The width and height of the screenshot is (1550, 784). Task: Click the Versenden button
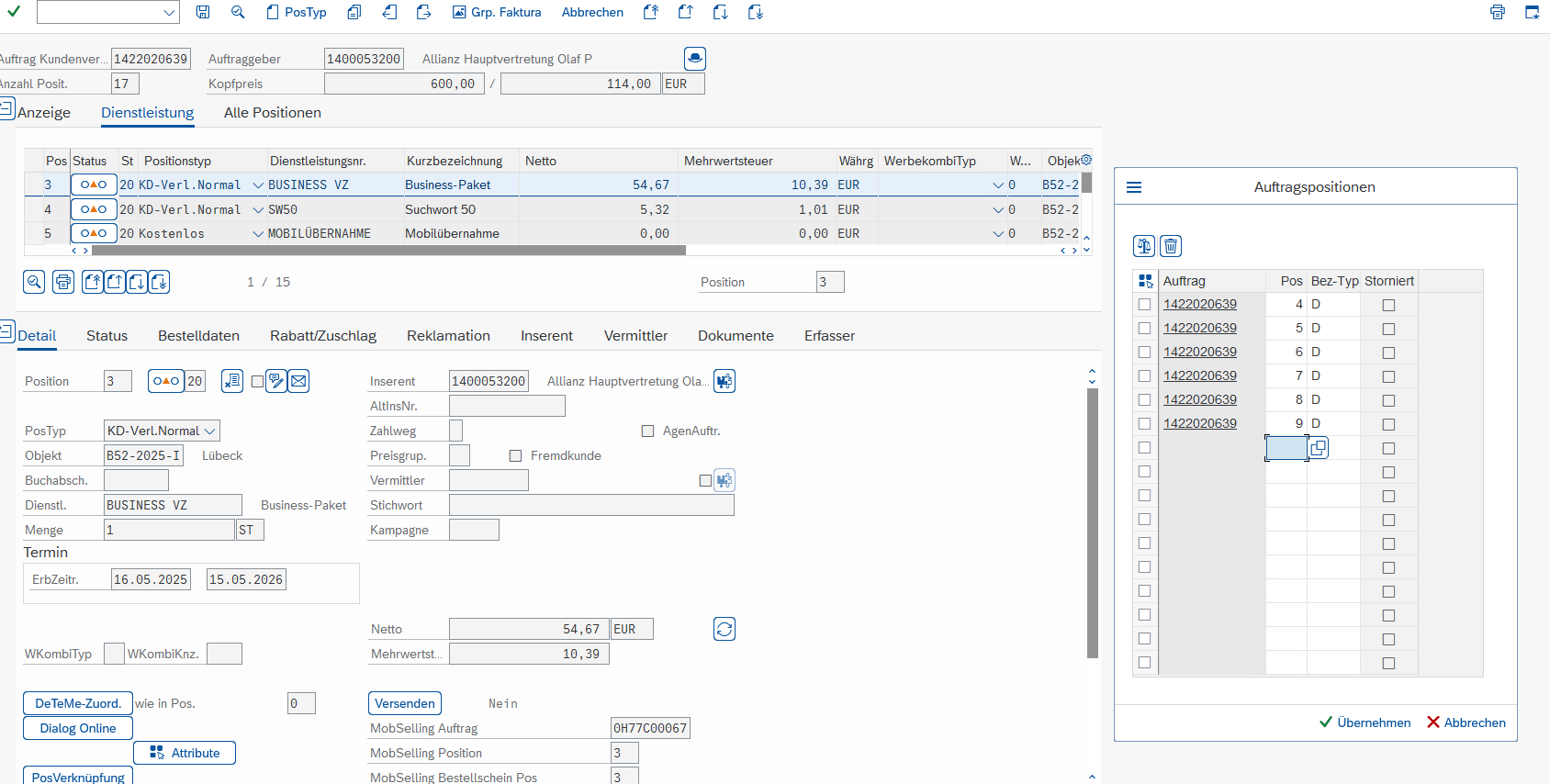405,703
